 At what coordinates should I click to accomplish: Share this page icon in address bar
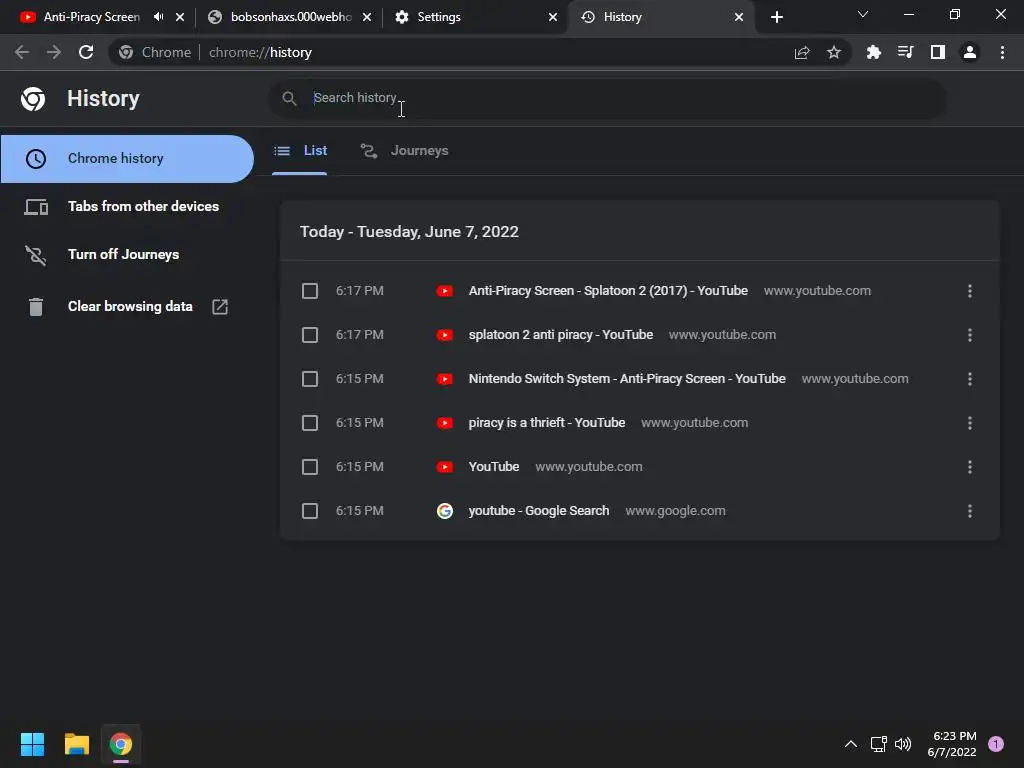(x=802, y=53)
